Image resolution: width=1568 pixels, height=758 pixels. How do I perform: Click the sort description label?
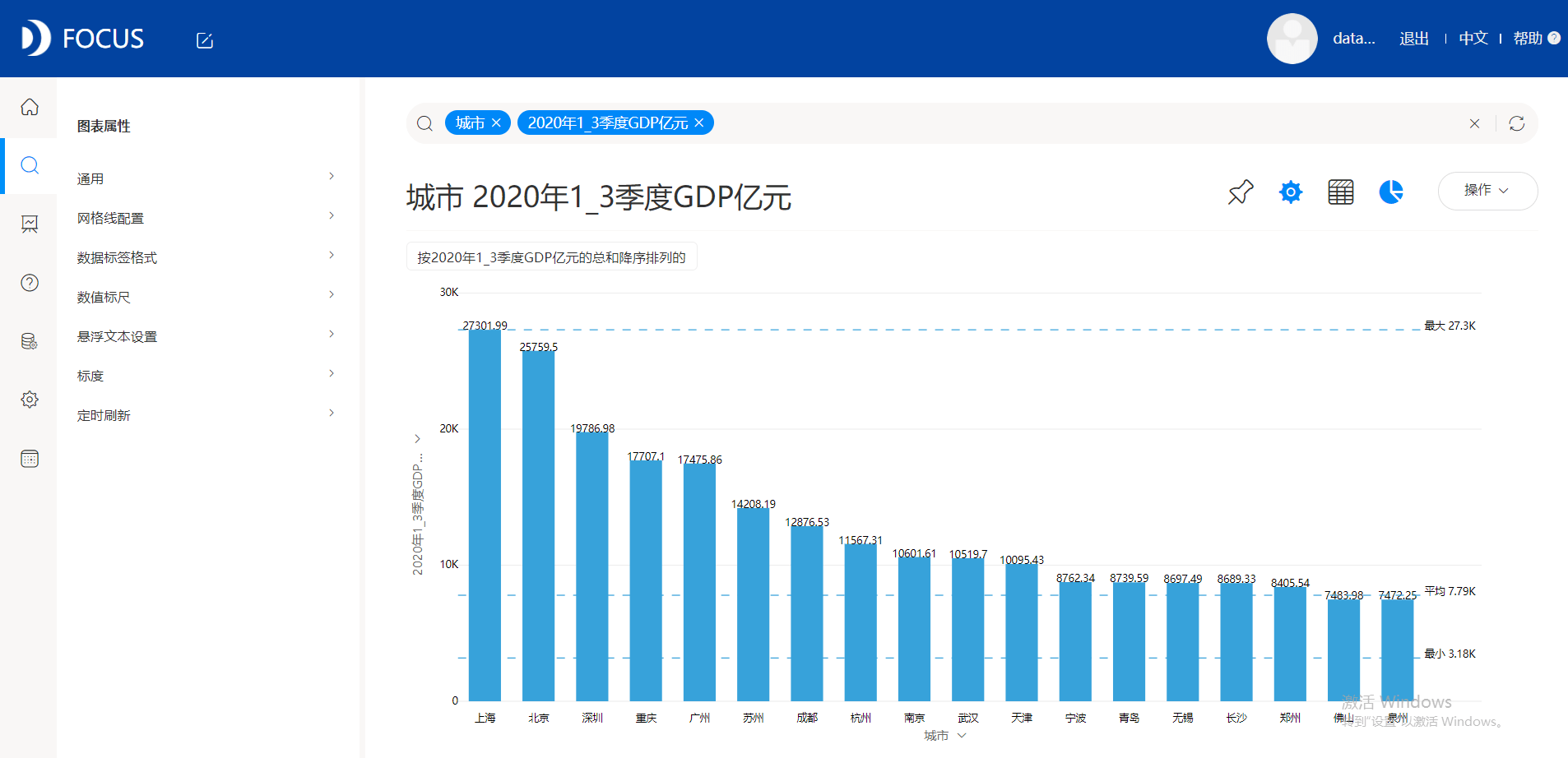point(551,257)
